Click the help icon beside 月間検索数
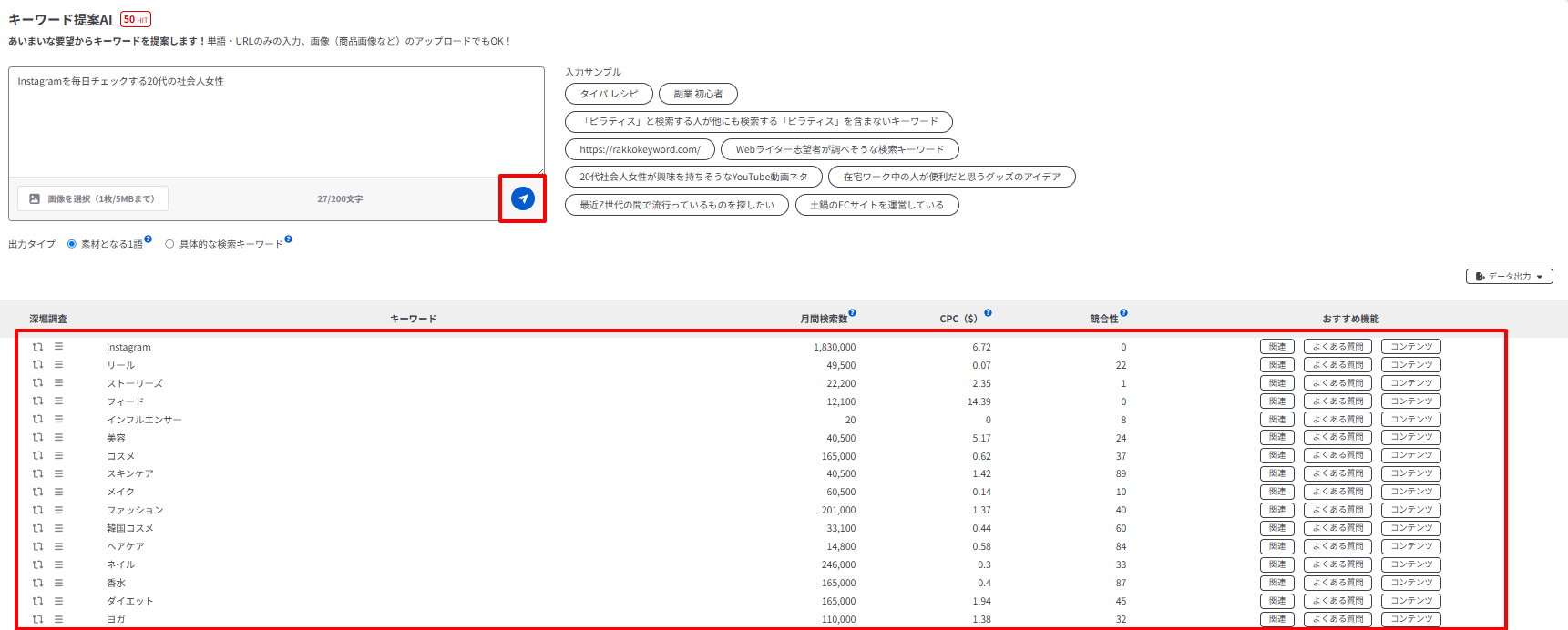 853,313
